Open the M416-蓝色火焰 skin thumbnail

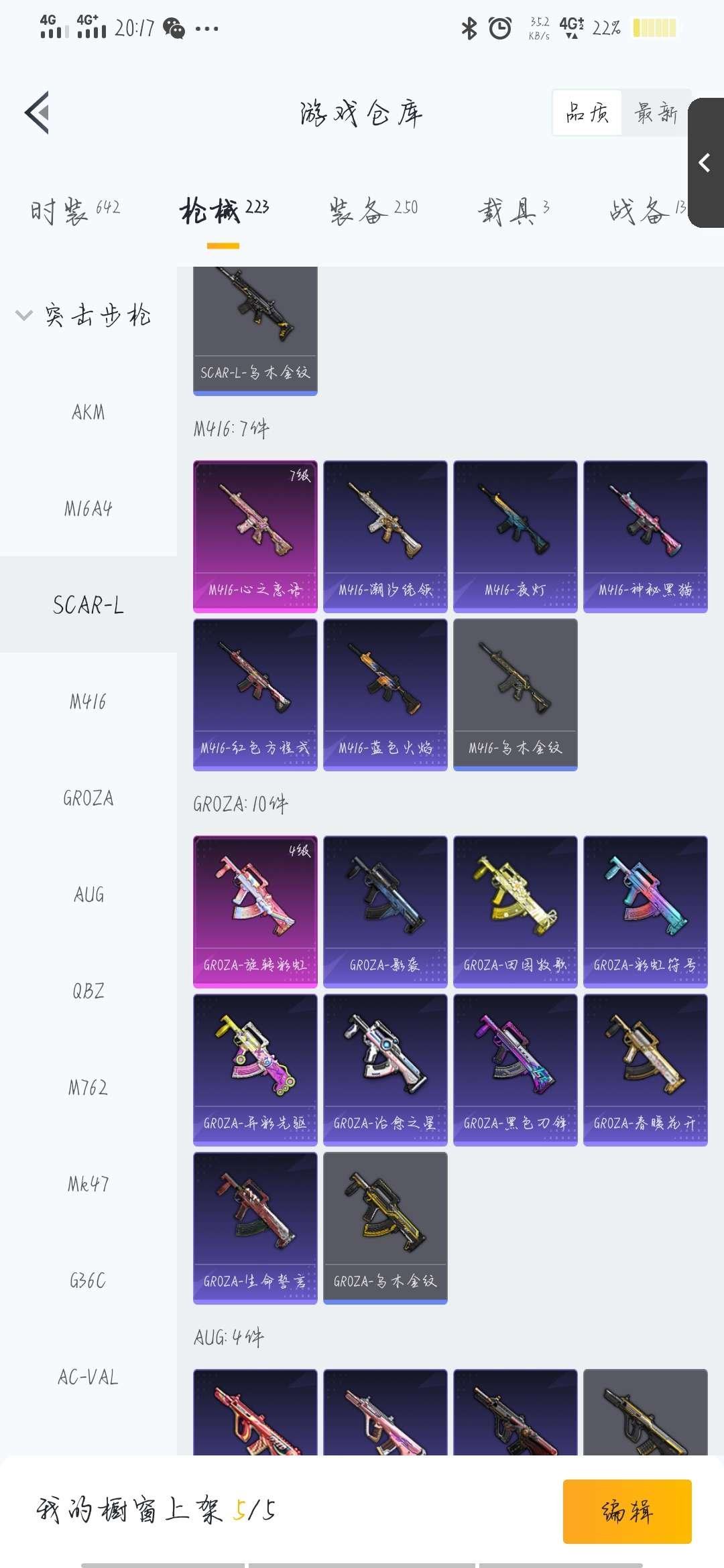pyautogui.click(x=385, y=694)
